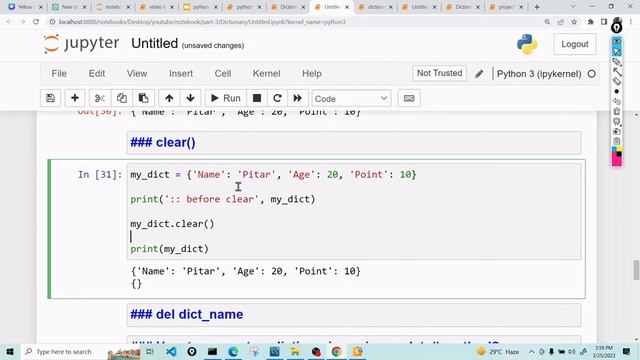This screenshot has height=360, width=640.
Task: Click the pencil edit icon near Not Trusted
Action: (x=479, y=74)
